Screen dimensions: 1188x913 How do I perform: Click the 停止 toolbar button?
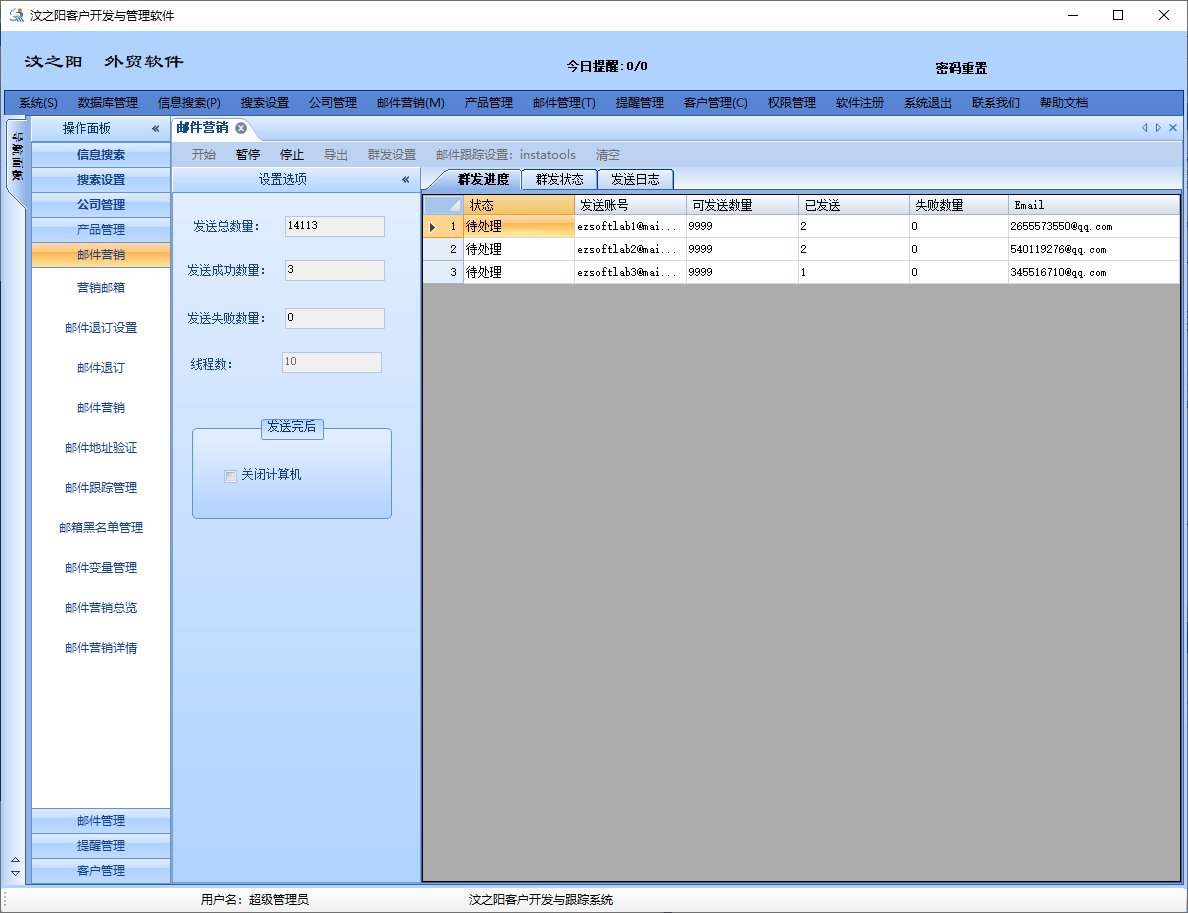coord(291,154)
